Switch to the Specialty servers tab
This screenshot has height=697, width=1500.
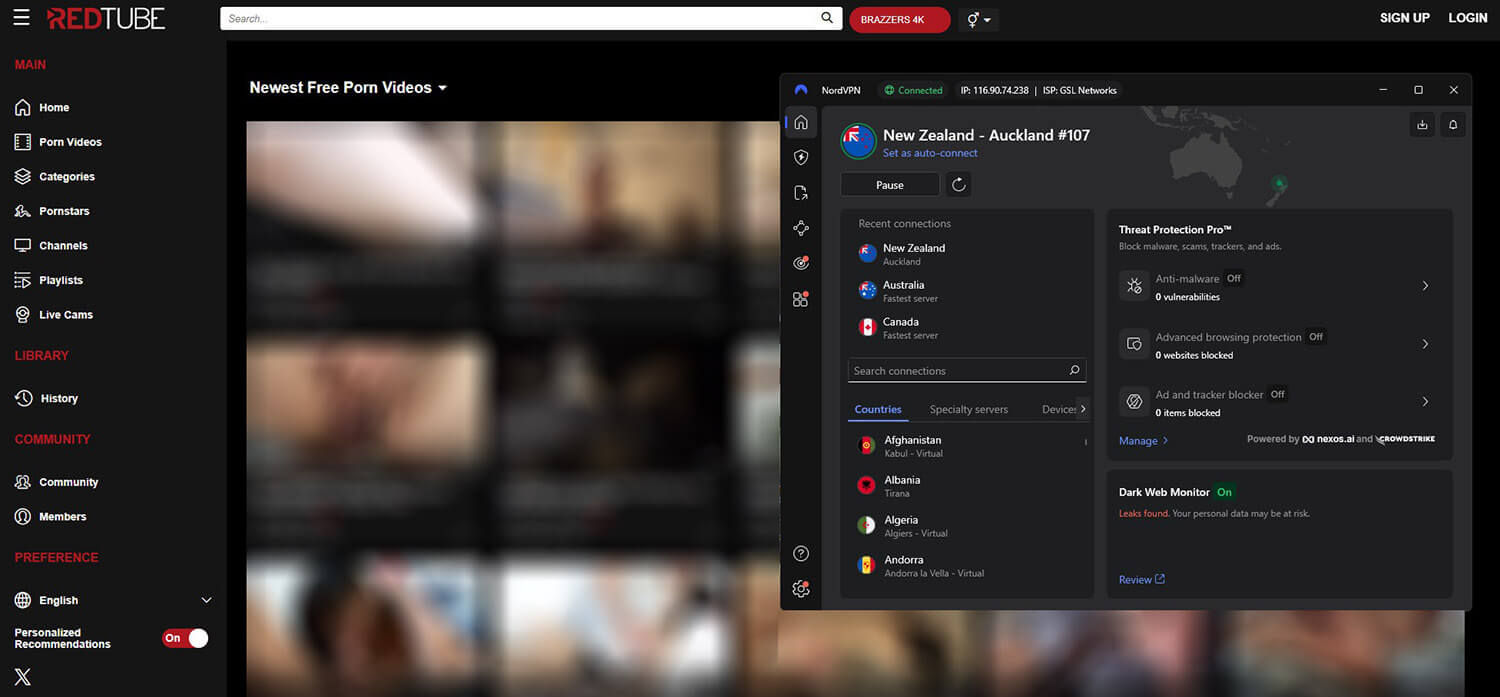(x=968, y=409)
